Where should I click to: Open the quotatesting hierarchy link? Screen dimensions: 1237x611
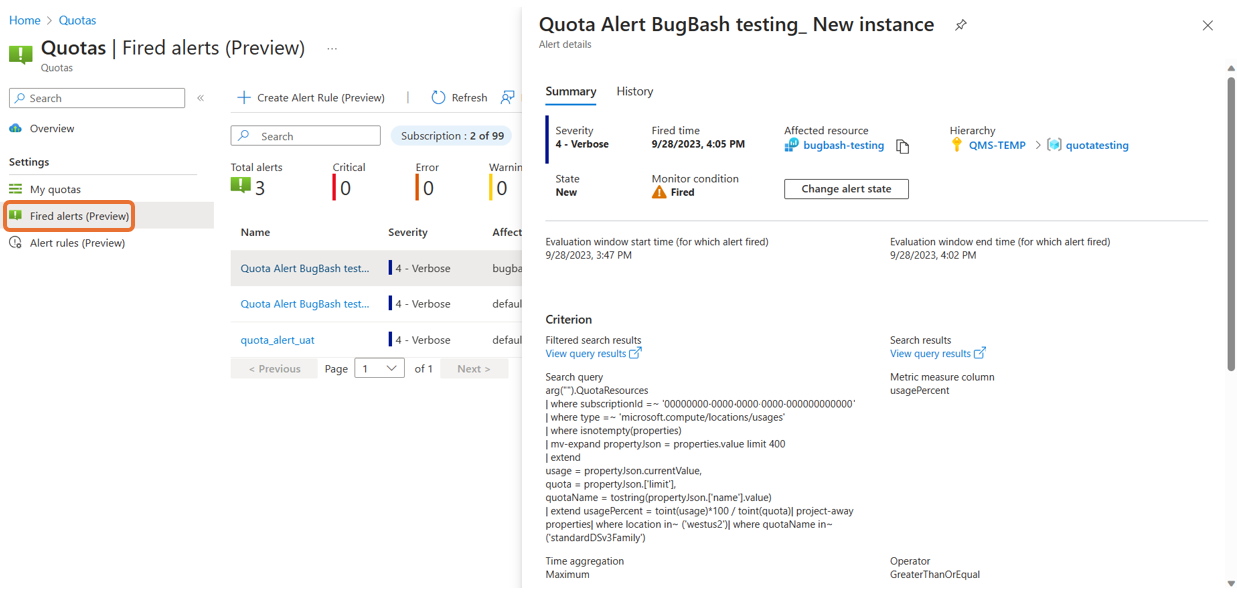[1097, 145]
